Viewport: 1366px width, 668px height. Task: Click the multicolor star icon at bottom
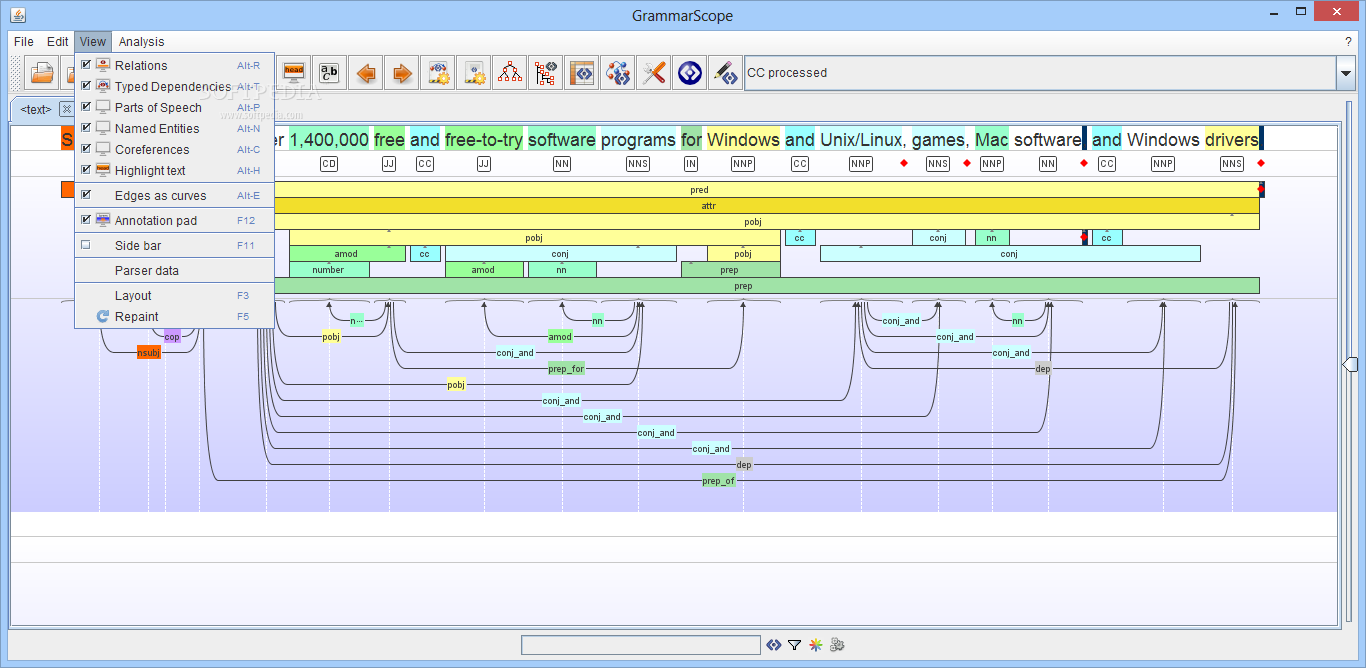[816, 645]
